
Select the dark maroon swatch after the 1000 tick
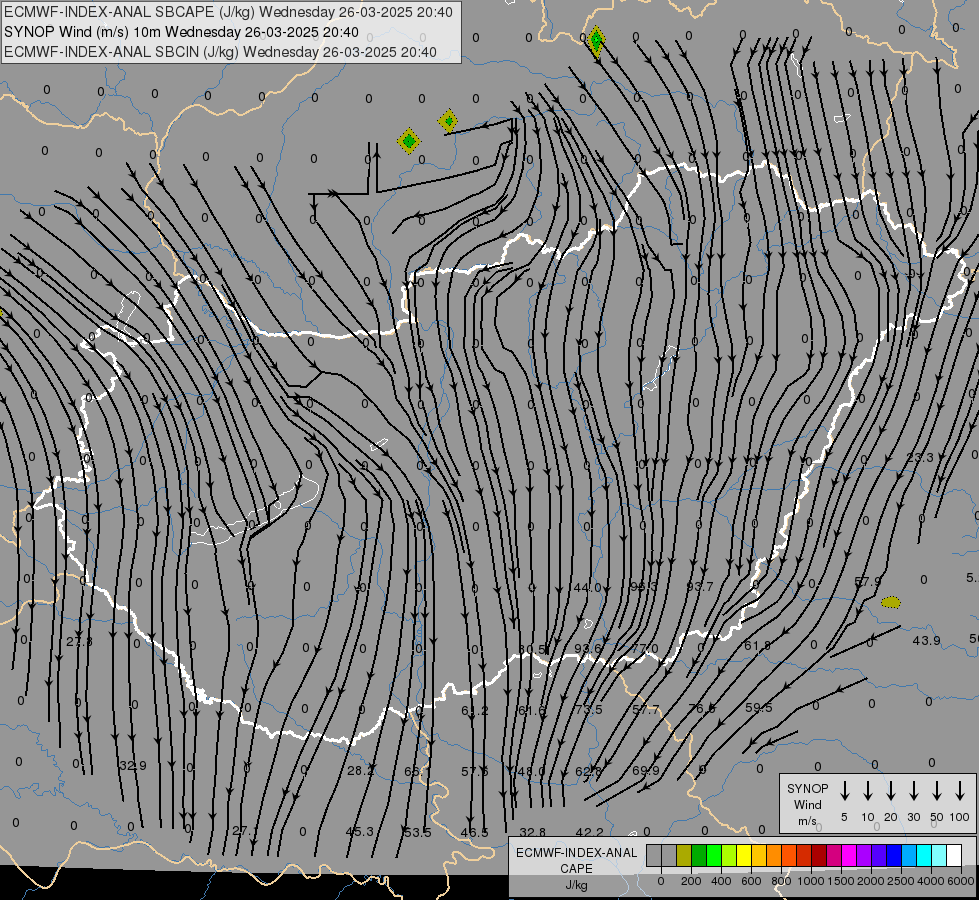pyautogui.click(x=819, y=855)
